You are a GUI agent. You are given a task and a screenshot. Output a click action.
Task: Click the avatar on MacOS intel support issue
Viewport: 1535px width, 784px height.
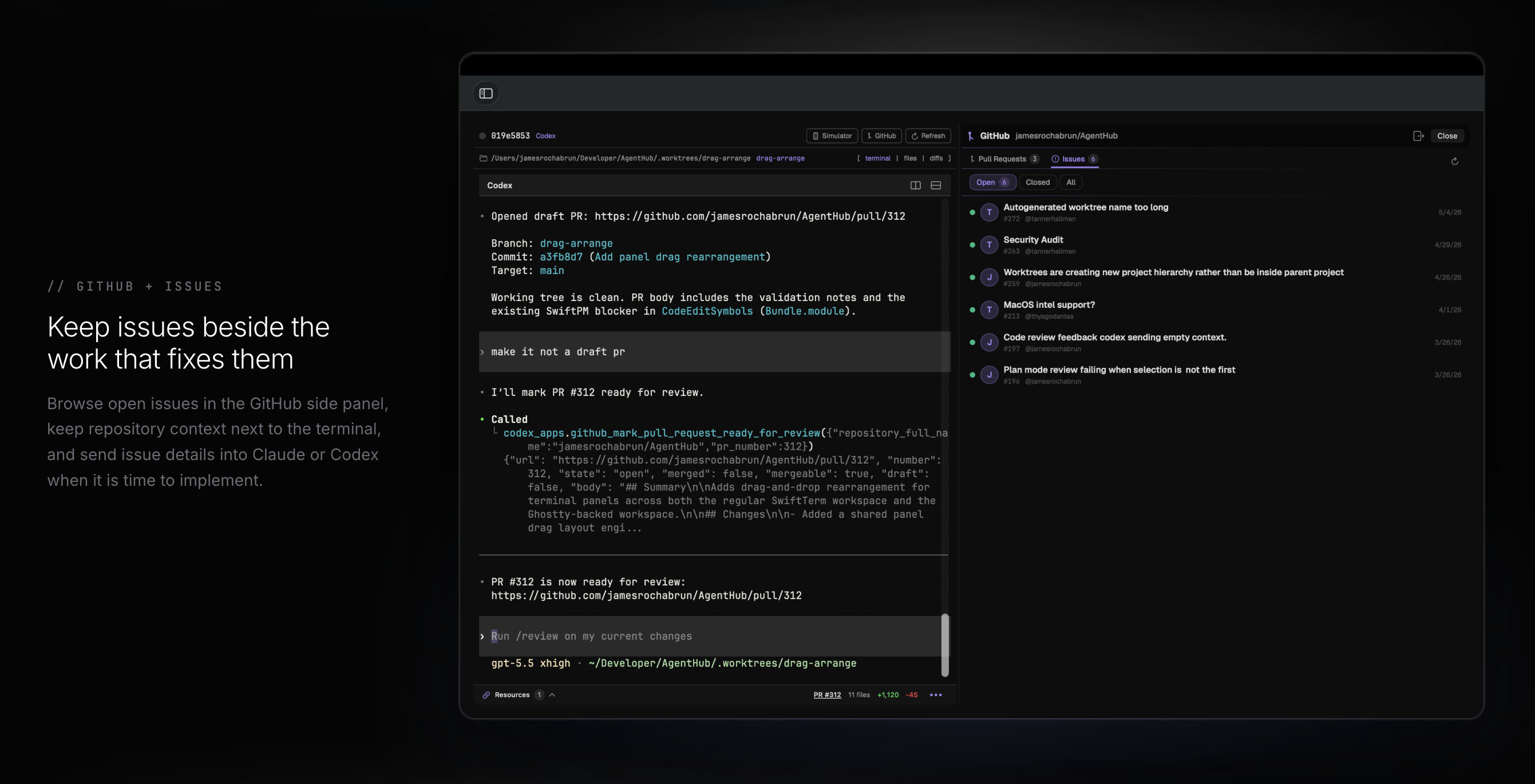[989, 310]
